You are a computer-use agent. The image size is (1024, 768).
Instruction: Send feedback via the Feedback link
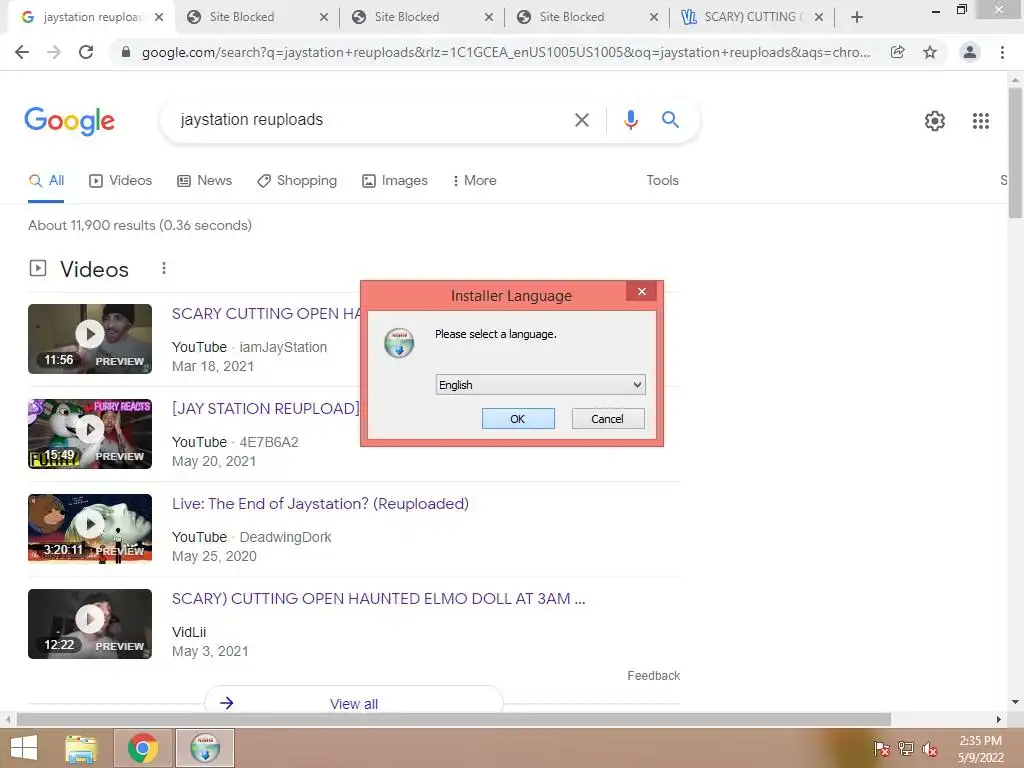653,676
